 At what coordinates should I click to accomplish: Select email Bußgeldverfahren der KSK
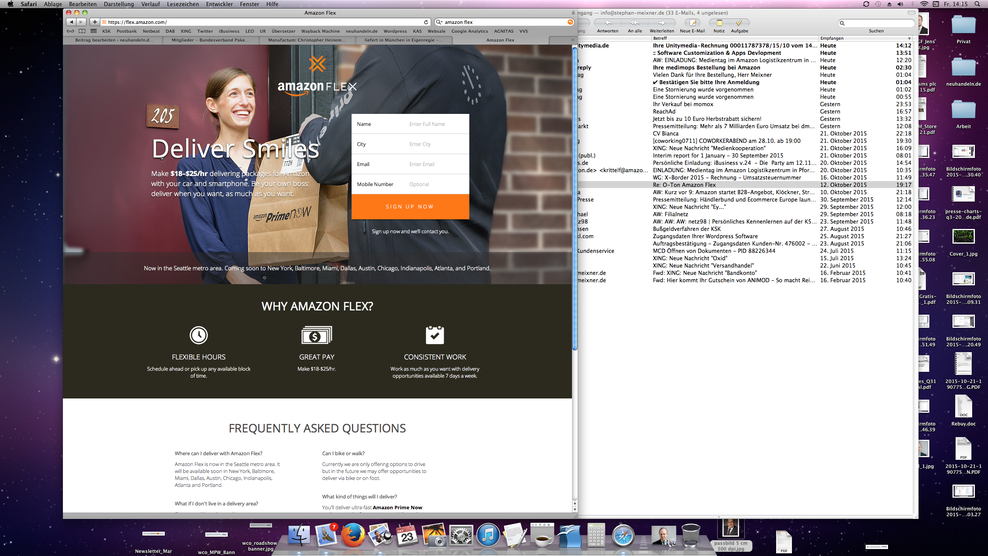click(745, 229)
